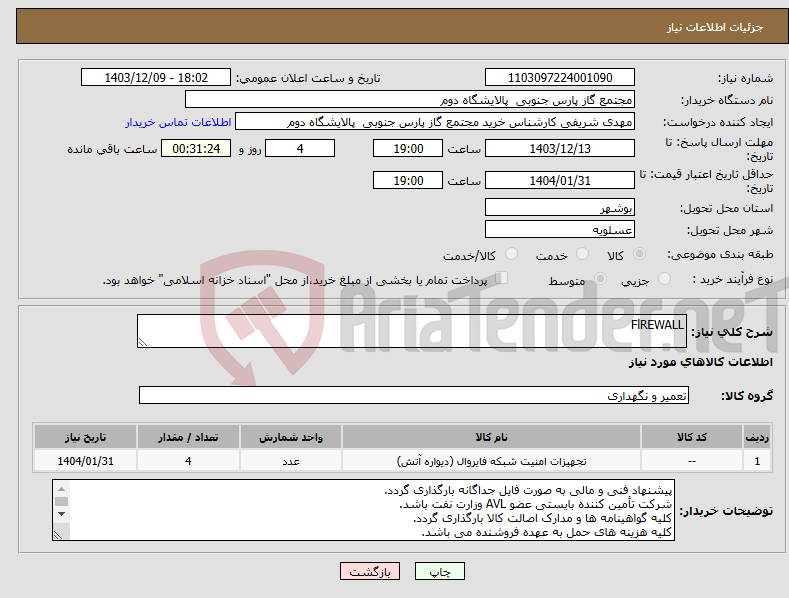Click the delivery province field بوشهر
Screen dimensions: 789x598
[560, 207]
